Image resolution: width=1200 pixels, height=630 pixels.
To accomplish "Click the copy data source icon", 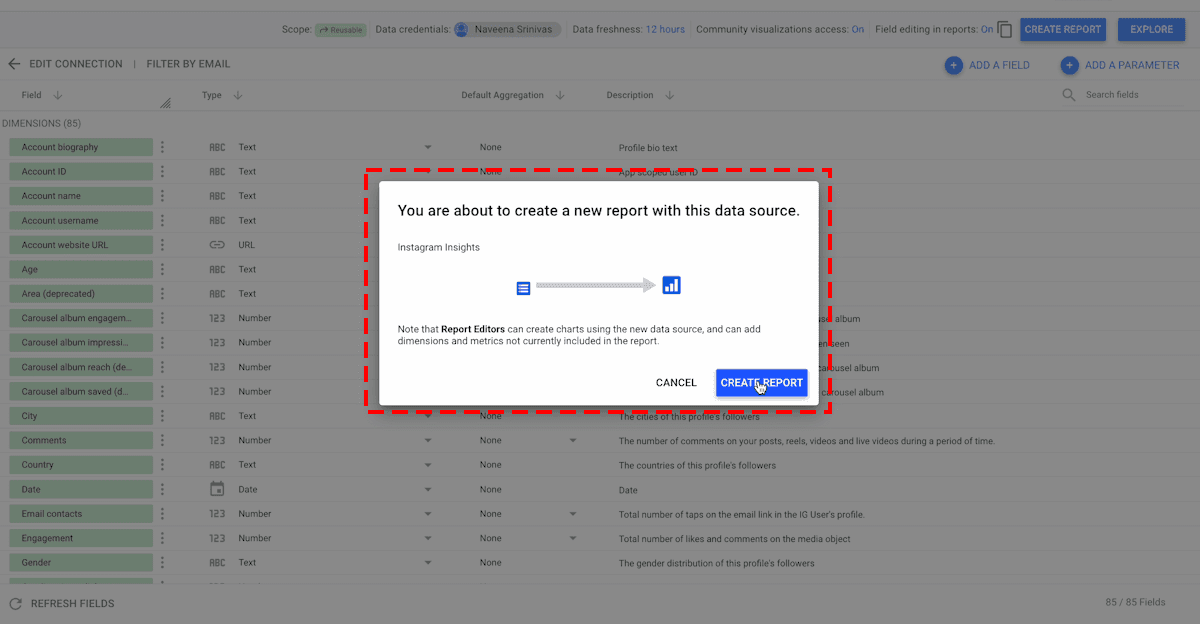I will click(1005, 30).
